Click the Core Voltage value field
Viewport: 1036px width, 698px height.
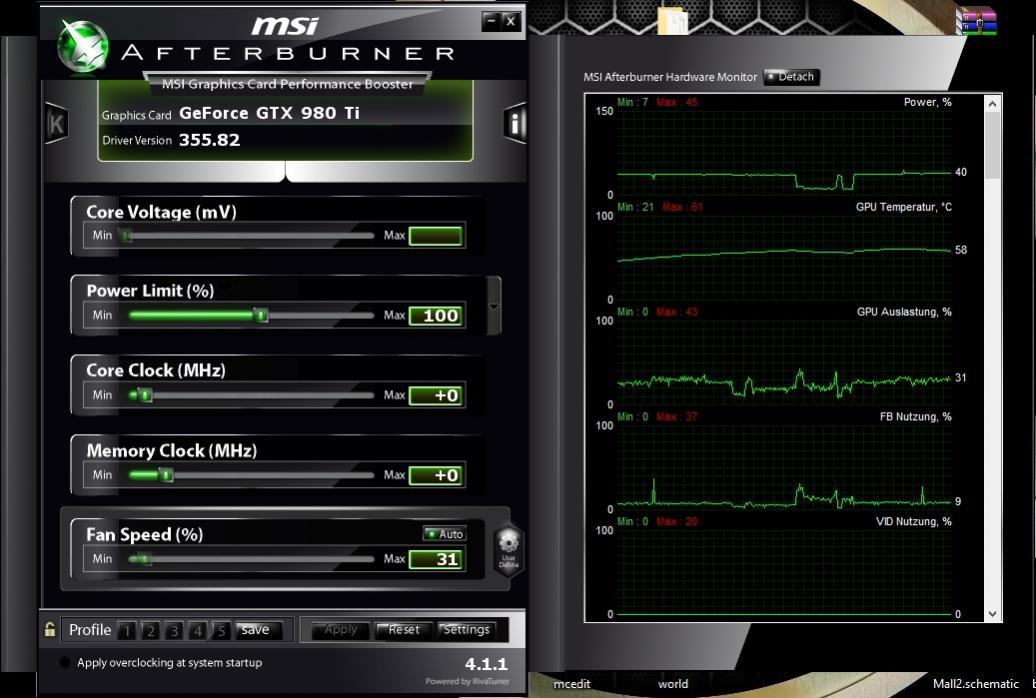[435, 235]
